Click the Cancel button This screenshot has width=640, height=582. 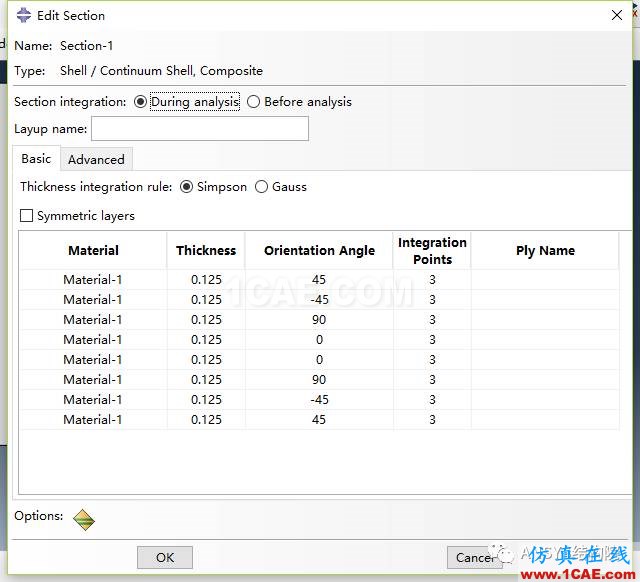click(475, 557)
